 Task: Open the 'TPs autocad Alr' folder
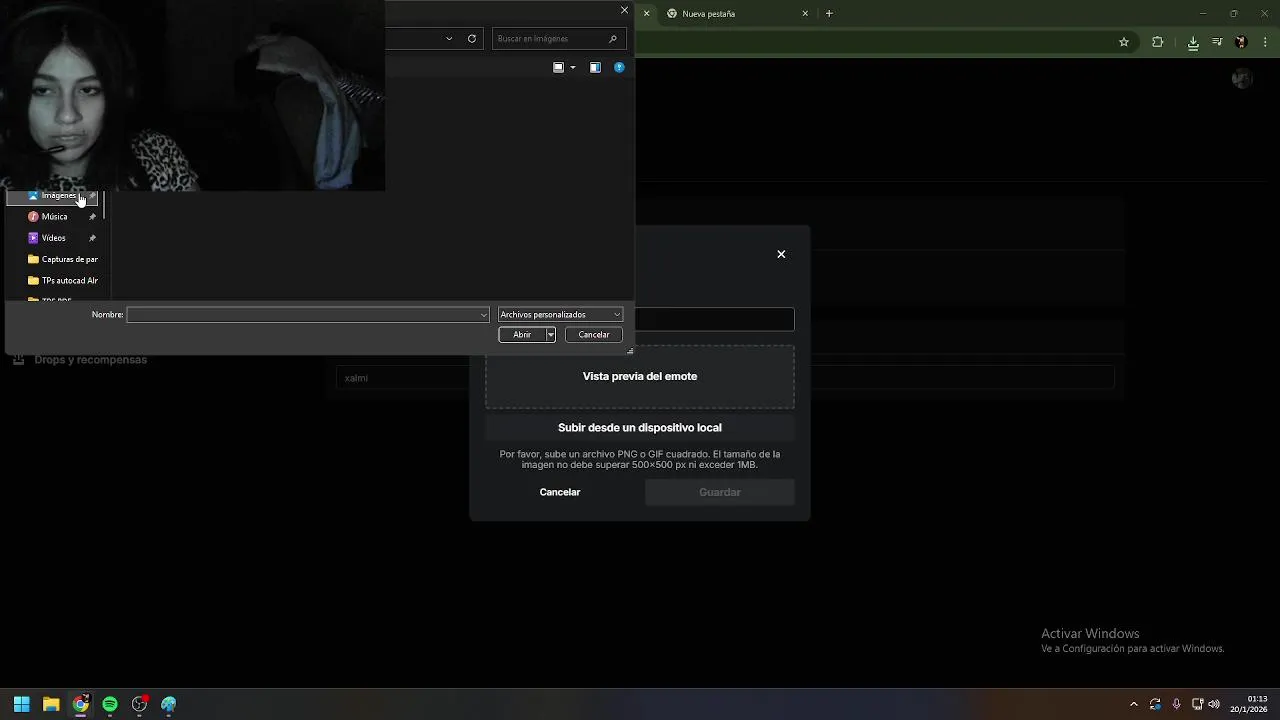(x=63, y=280)
